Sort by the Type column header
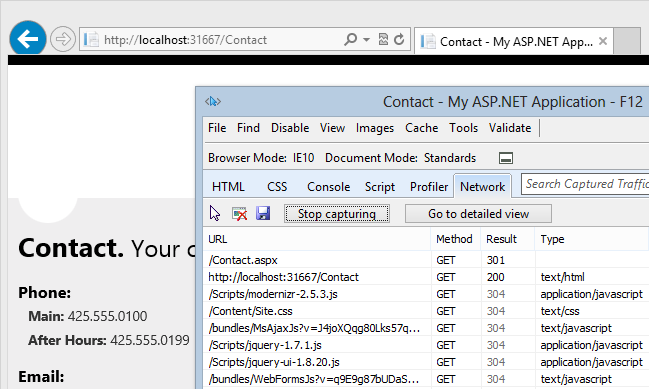 pos(591,239)
